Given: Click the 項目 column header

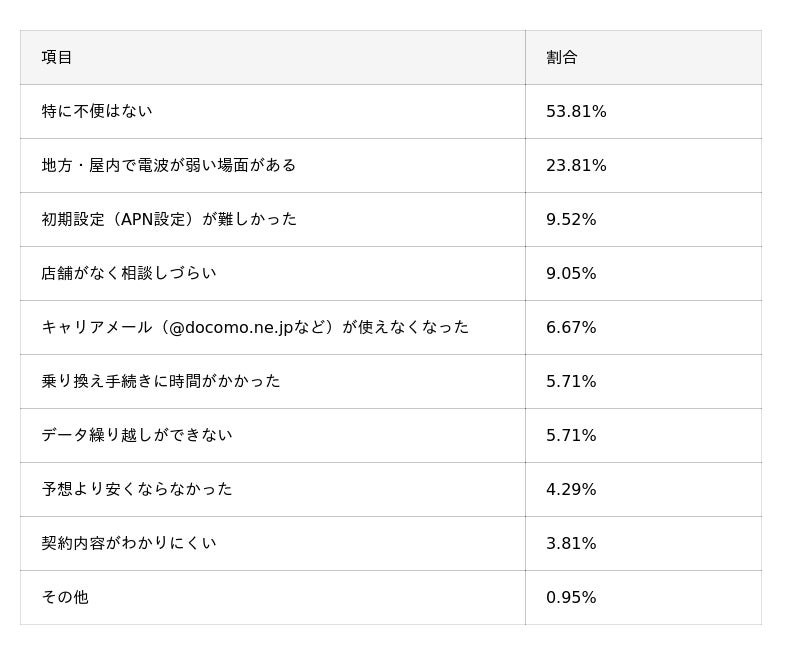Looking at the screenshot, I should (57, 57).
